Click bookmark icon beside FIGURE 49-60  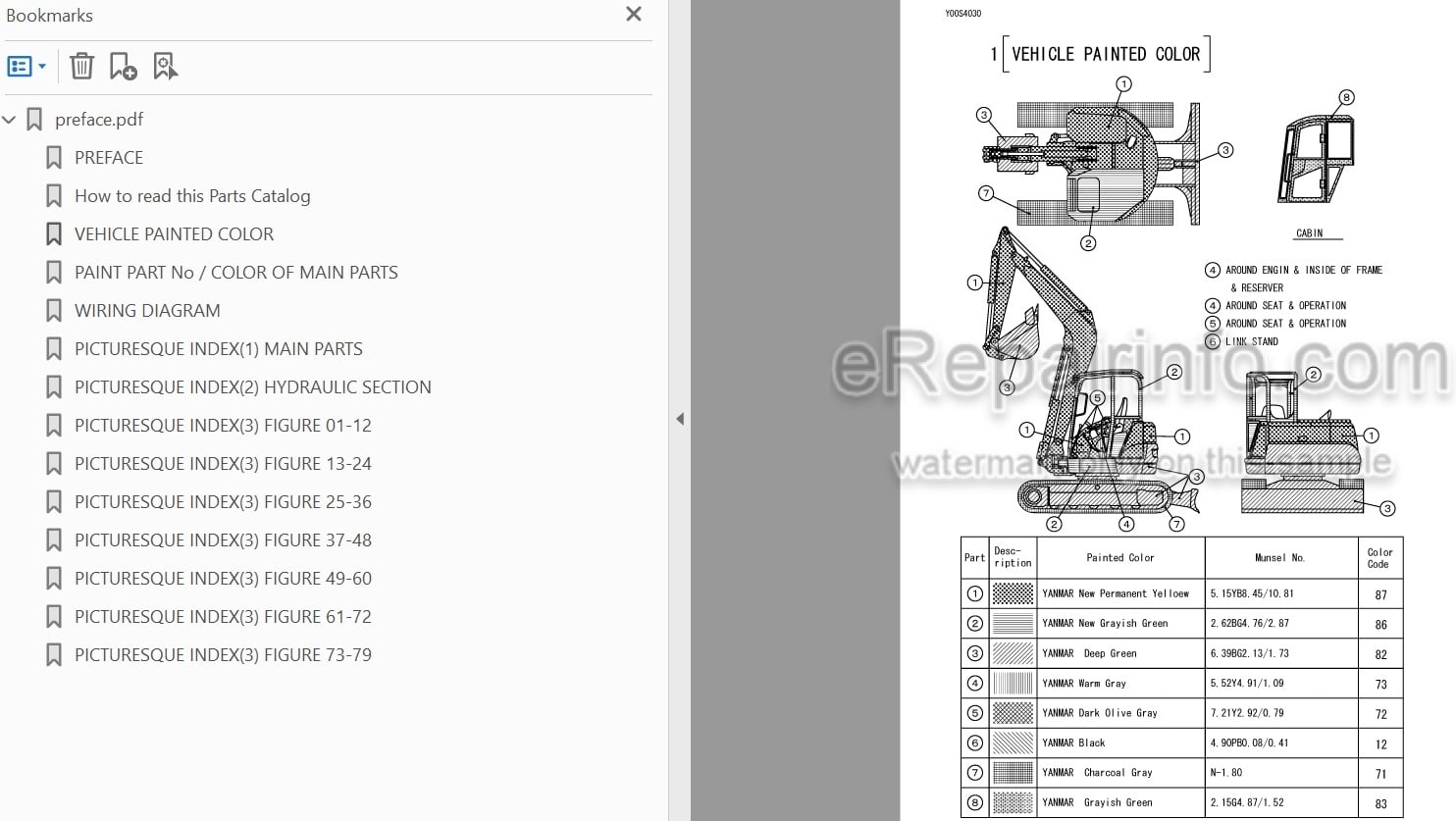click(x=54, y=579)
